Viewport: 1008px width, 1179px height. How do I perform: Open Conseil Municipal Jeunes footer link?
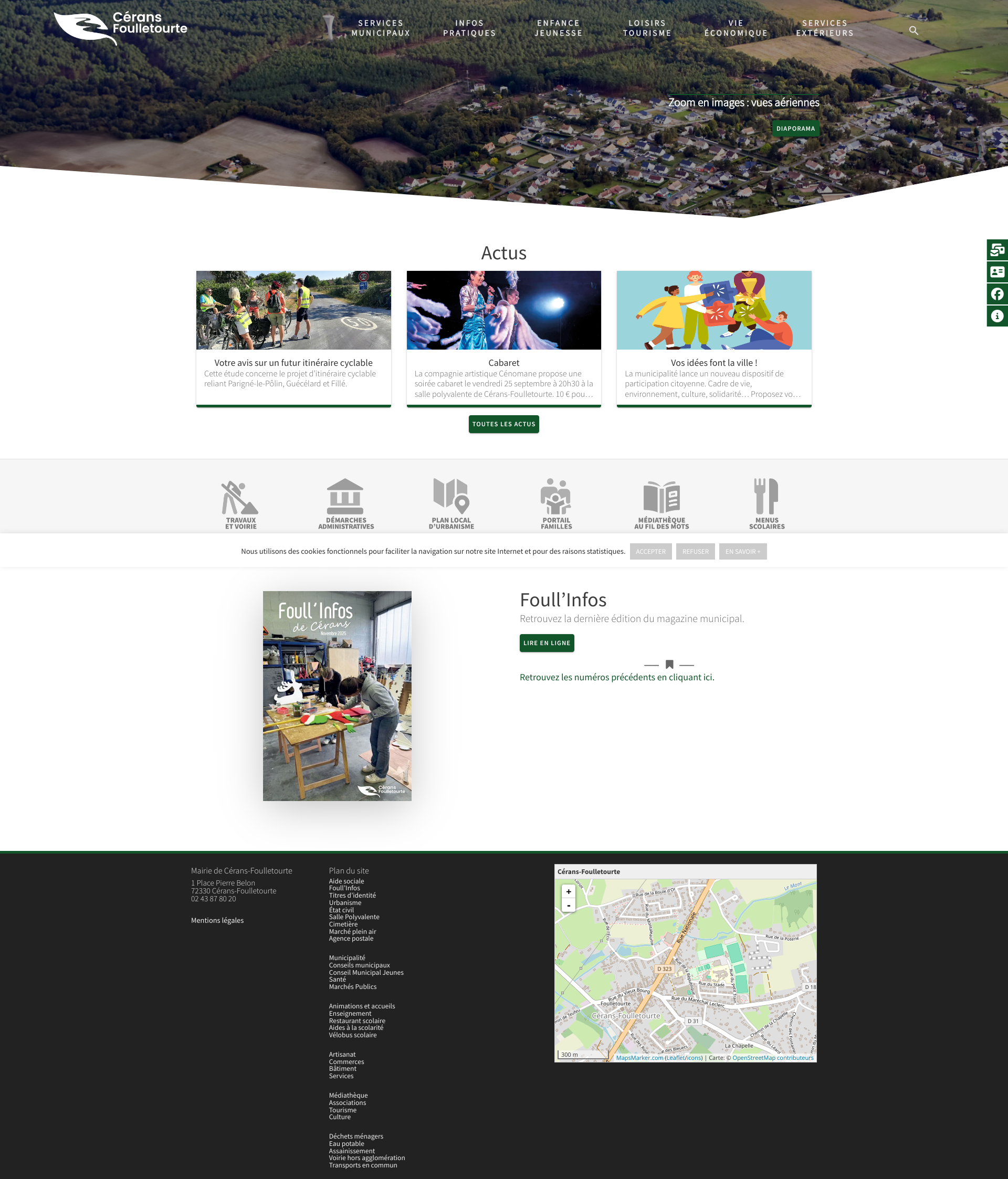click(x=366, y=973)
